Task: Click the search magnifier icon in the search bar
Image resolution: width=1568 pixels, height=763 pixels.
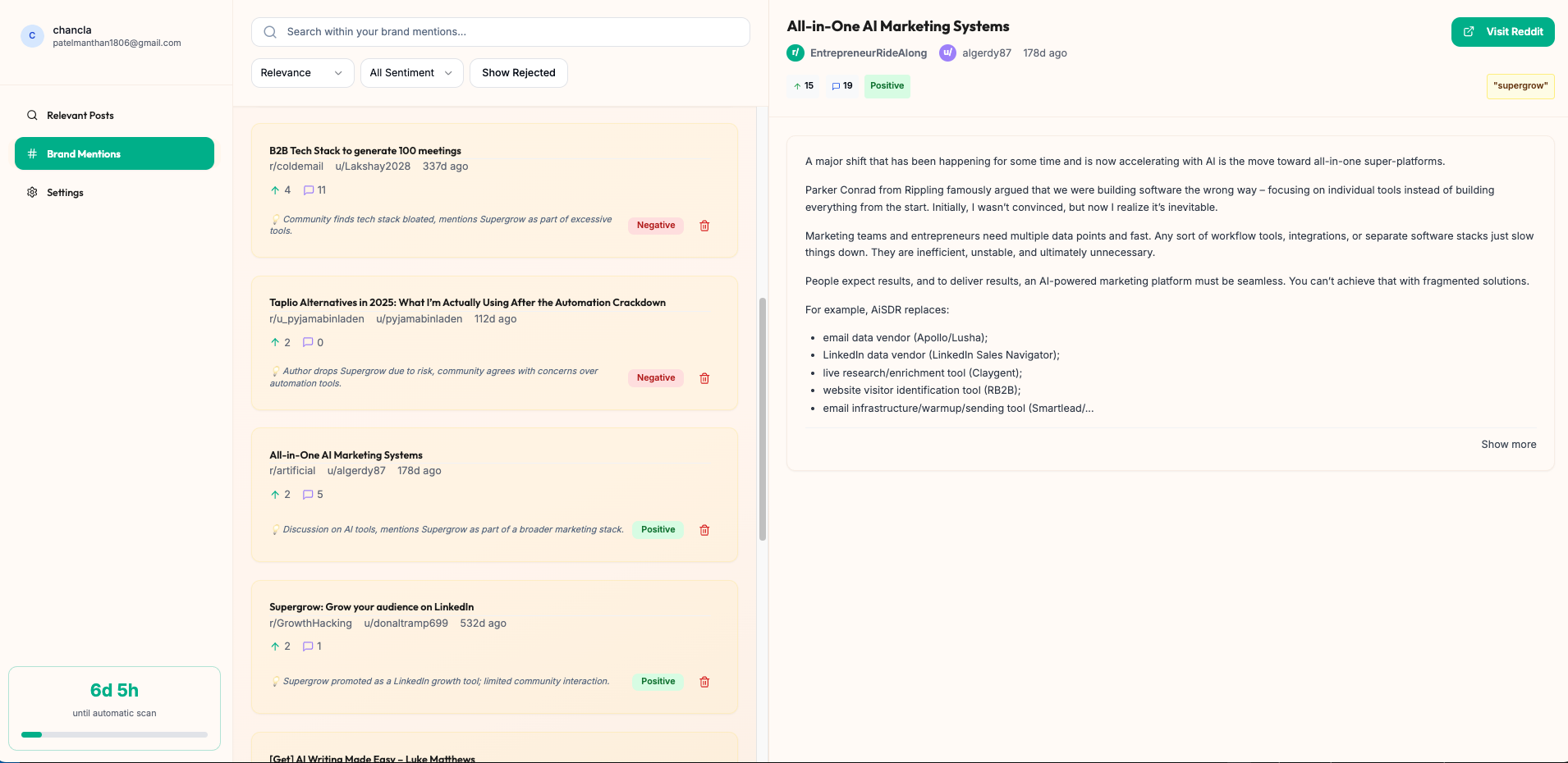Action: coord(270,32)
